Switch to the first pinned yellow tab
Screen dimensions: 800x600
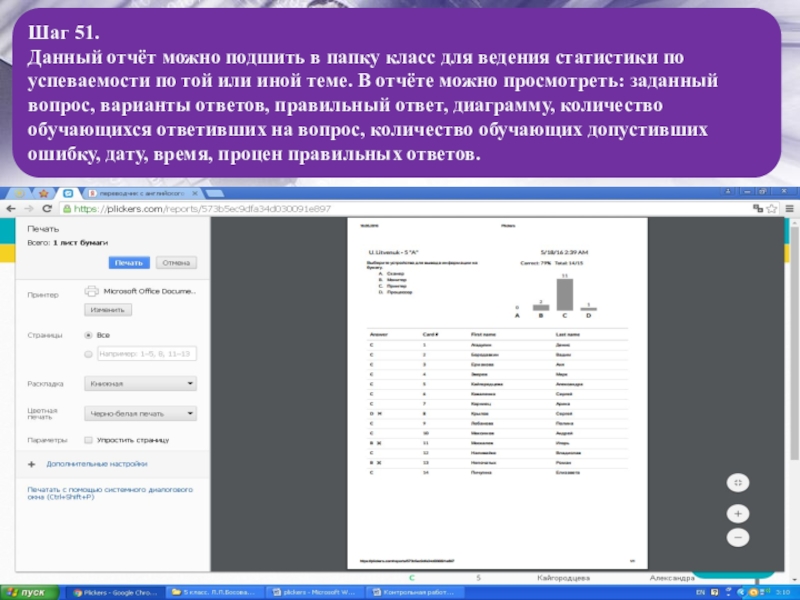pyautogui.click(x=20, y=193)
